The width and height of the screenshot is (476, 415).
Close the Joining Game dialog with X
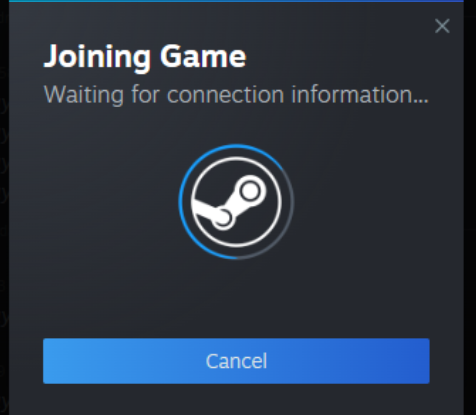tap(442, 26)
